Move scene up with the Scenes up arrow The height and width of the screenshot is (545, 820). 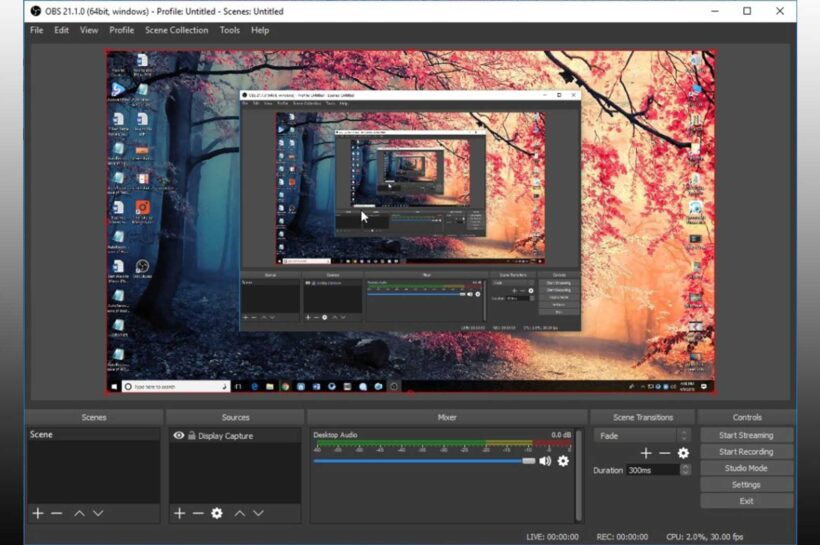pos(79,514)
